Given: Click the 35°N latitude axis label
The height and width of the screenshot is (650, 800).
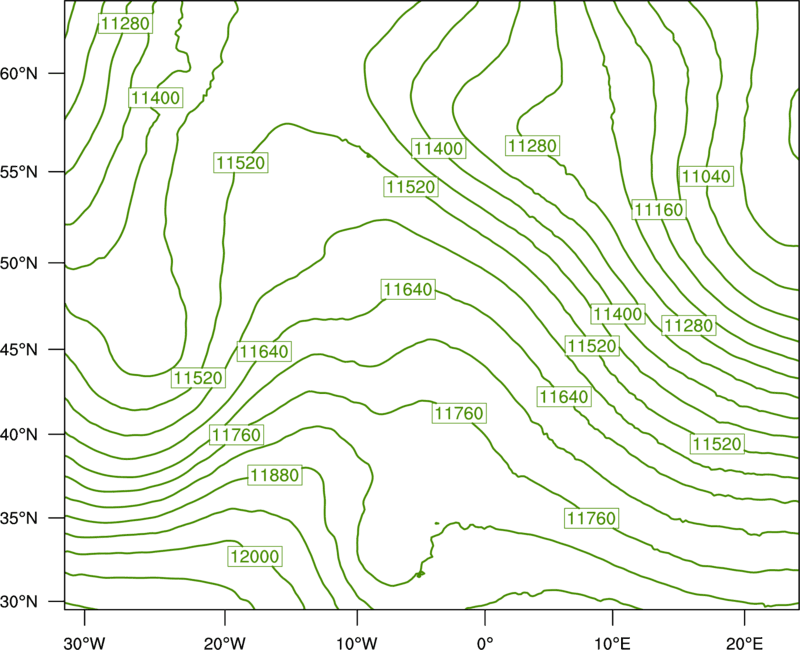Looking at the screenshot, I should [x=19, y=518].
